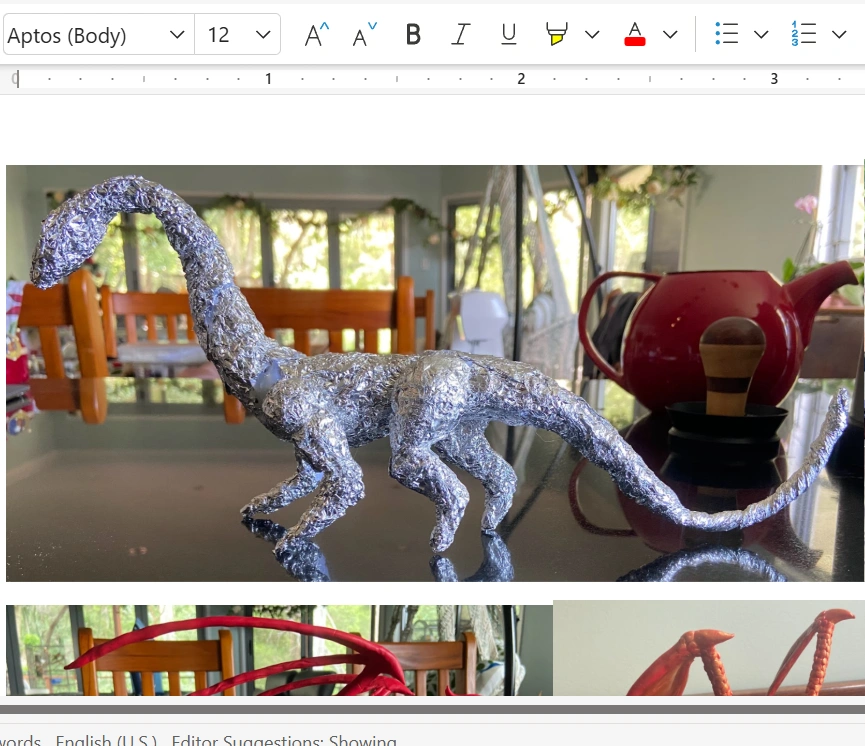Decrease font size with shrink font icon
This screenshot has width=865, height=746.
(365, 35)
